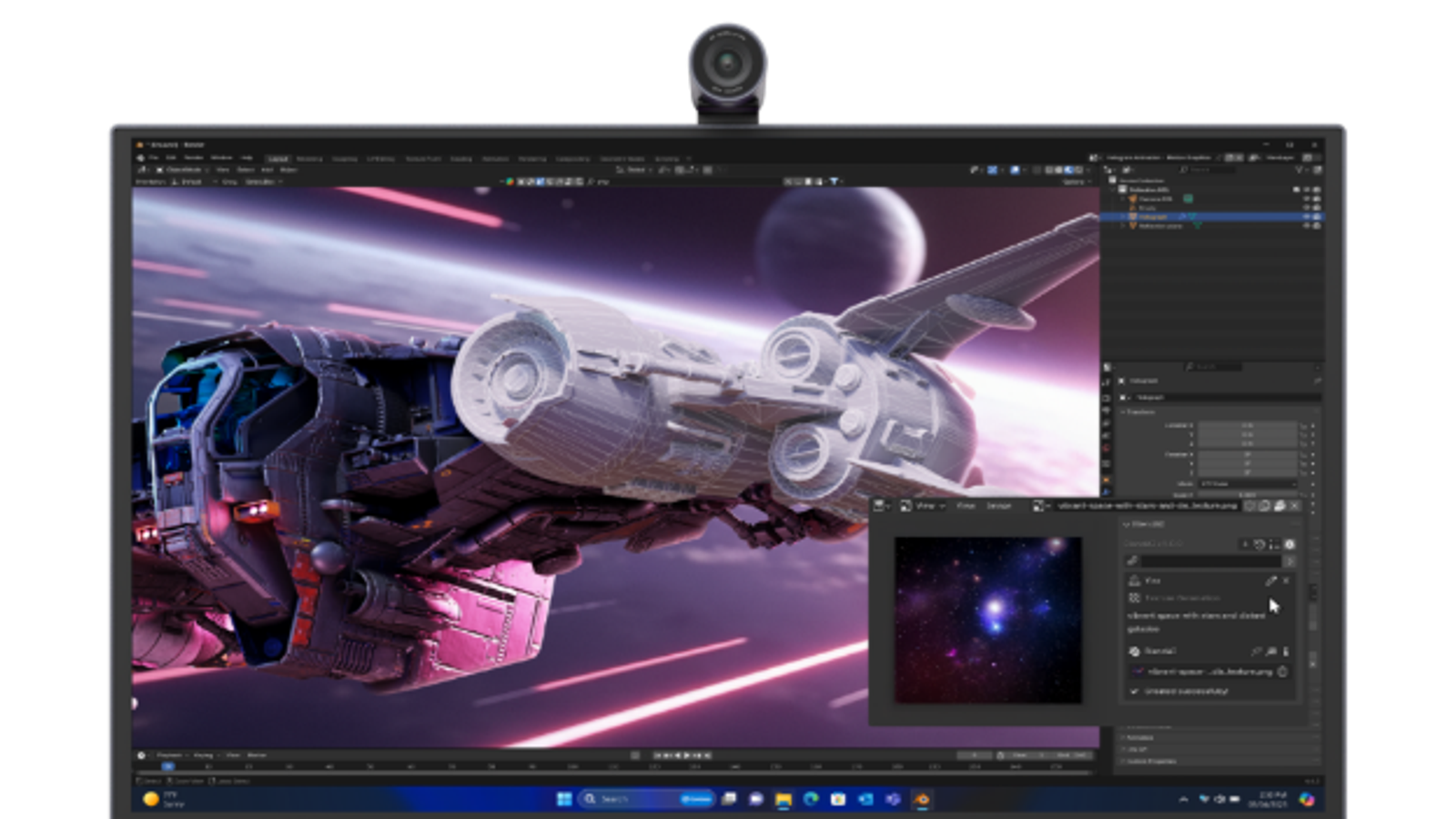Viewport: 1456px width, 819px height.
Task: Open the Windows Start menu
Action: (564, 799)
